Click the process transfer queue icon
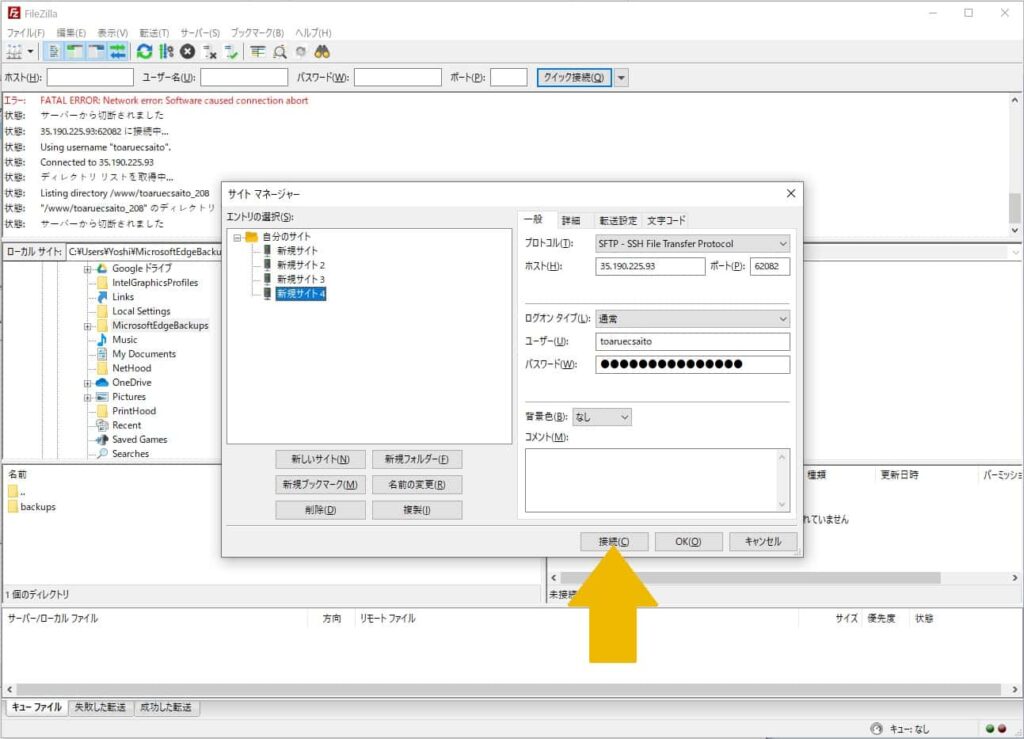Viewport: 1024px width, 739px height. tap(165, 51)
